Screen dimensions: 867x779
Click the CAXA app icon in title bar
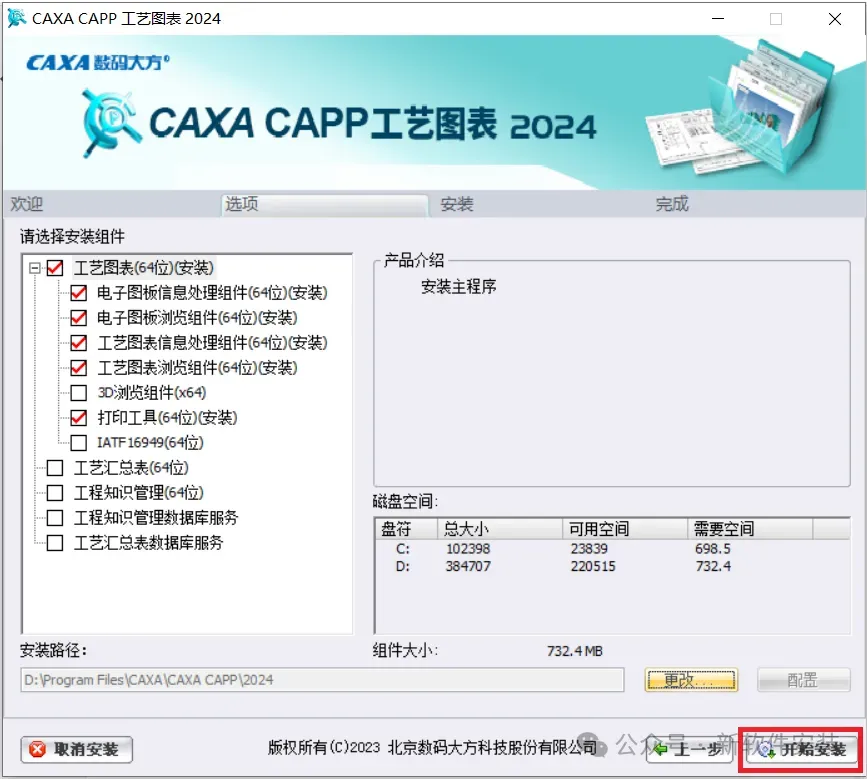[17, 18]
